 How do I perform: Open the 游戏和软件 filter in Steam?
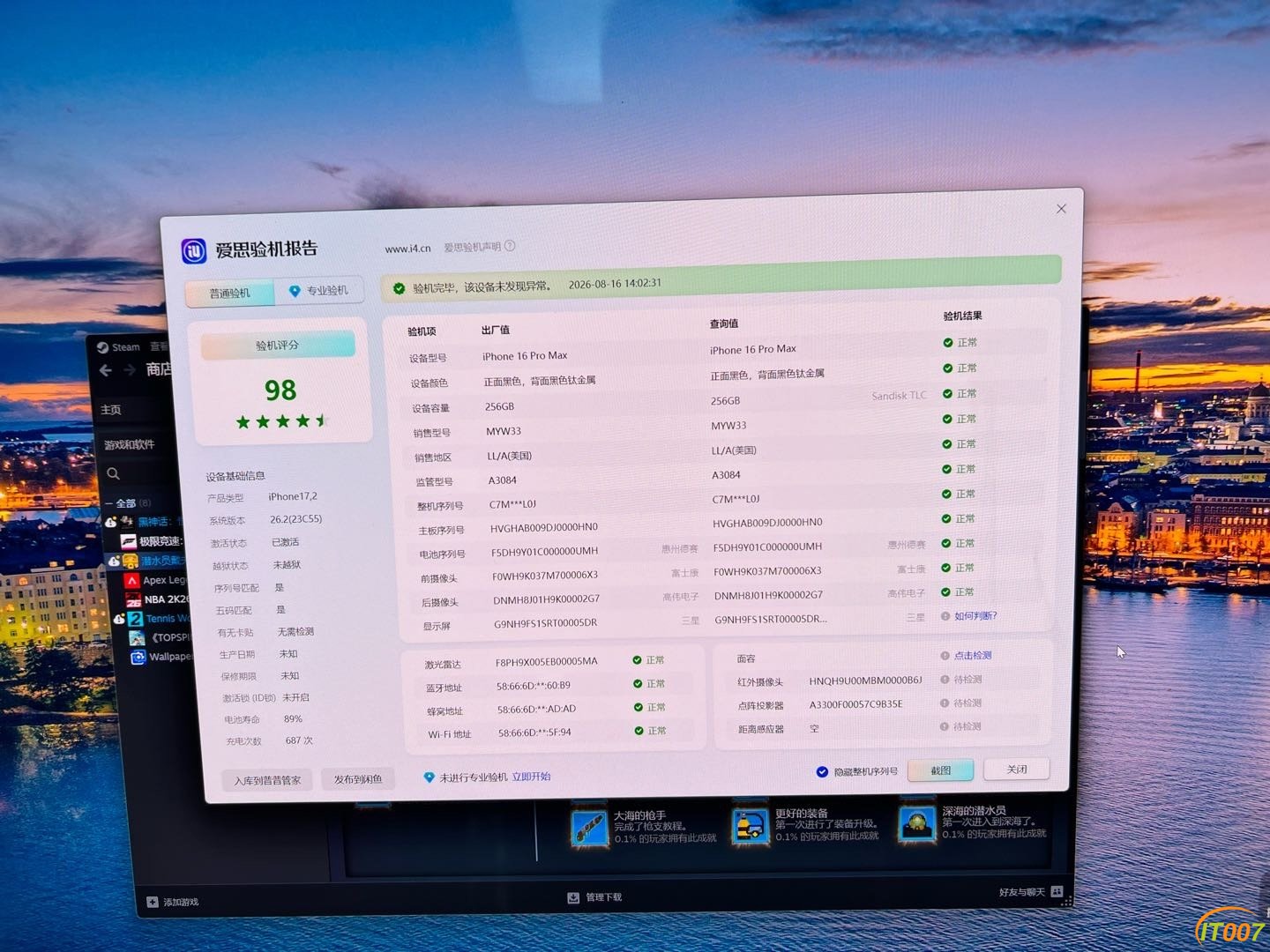tap(129, 445)
